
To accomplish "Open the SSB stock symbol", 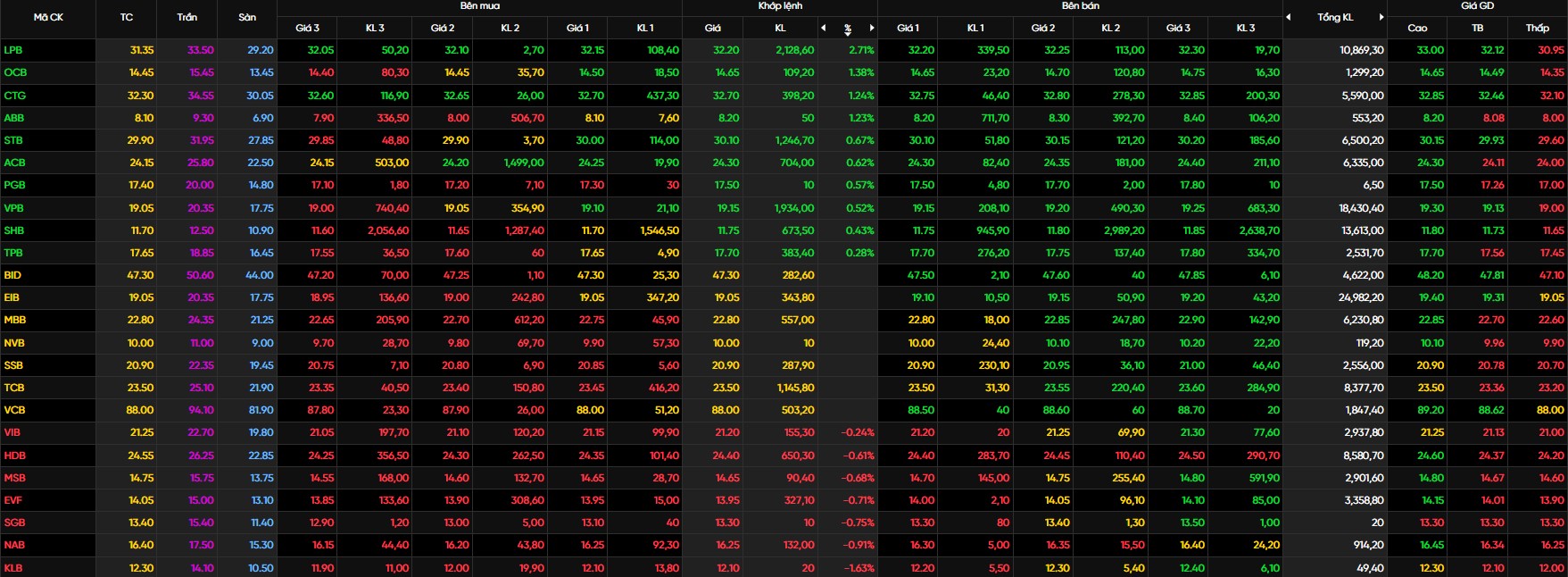I will pyautogui.click(x=13, y=365).
